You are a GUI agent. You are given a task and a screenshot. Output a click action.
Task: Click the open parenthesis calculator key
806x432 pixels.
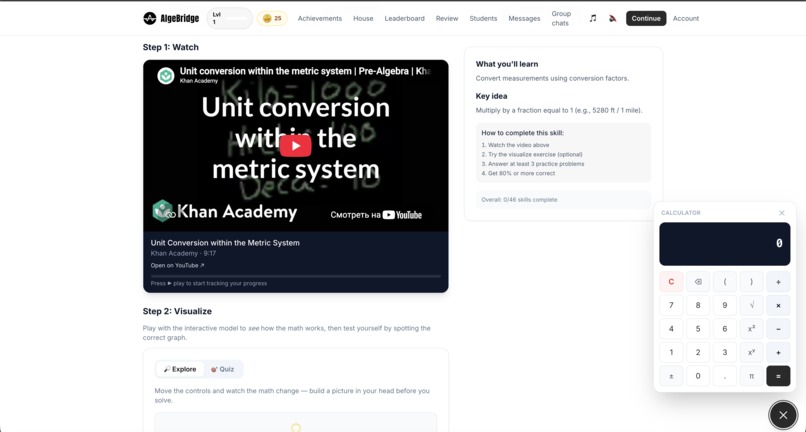tap(725, 282)
